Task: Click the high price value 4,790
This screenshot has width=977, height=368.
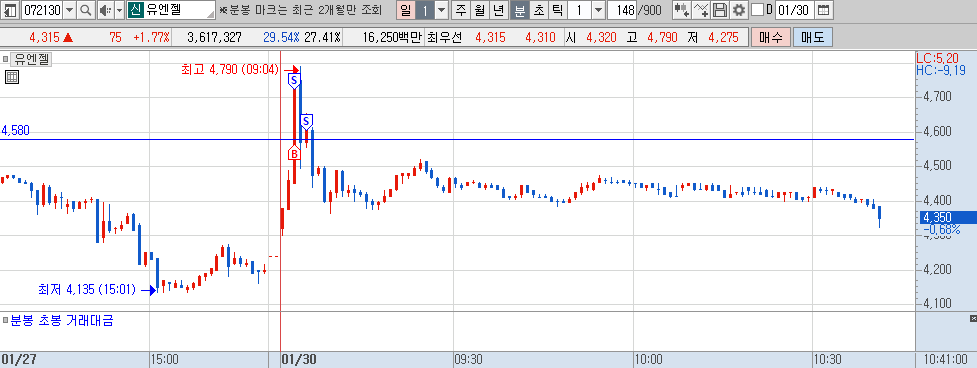Action: click(x=662, y=37)
